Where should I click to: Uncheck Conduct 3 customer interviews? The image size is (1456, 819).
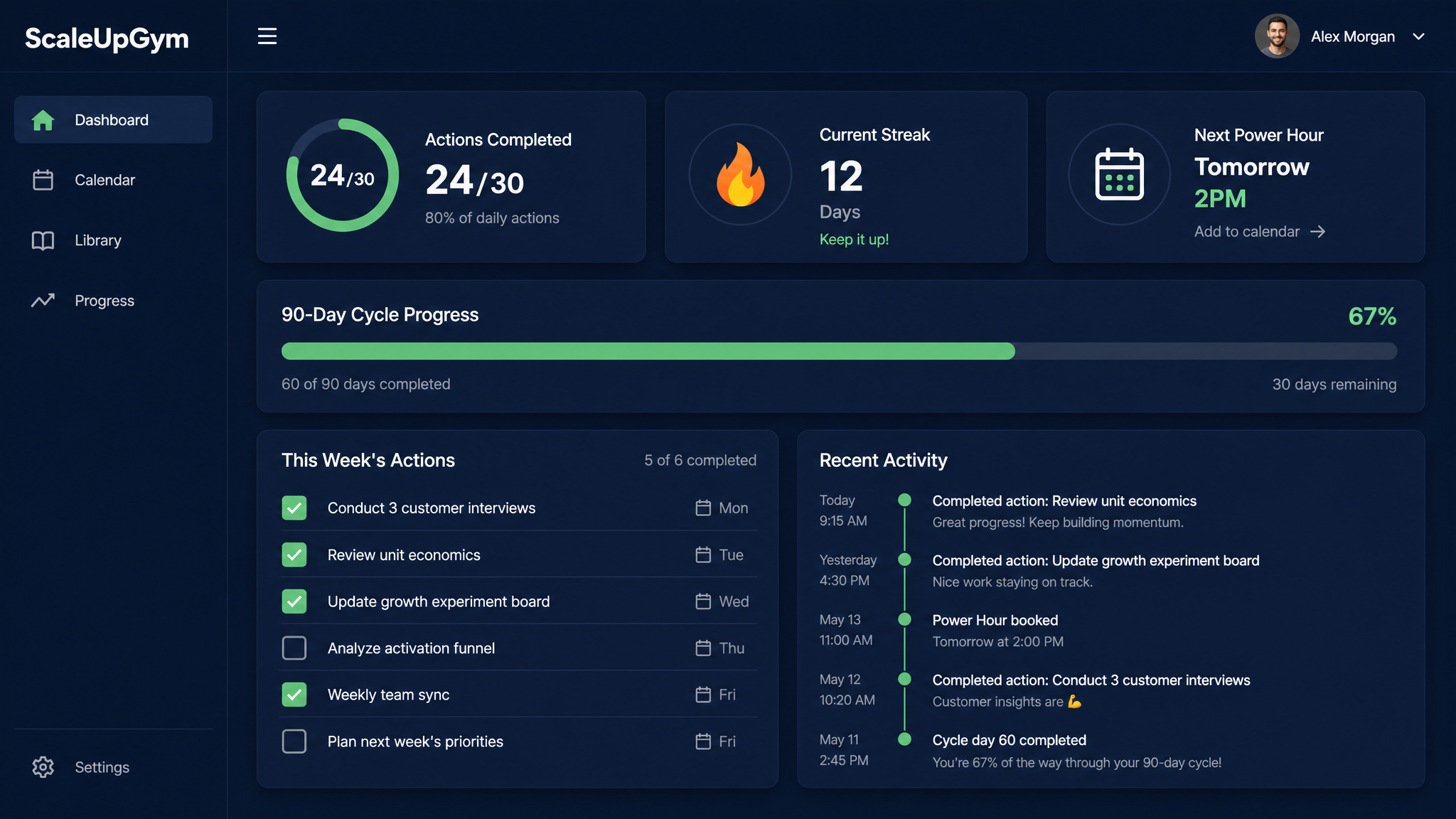point(294,508)
